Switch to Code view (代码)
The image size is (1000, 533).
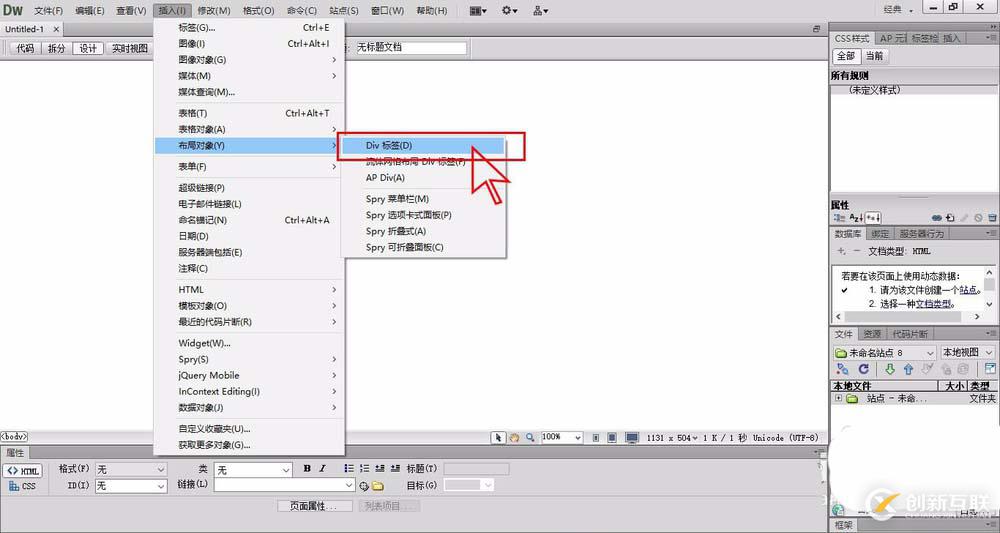26,48
